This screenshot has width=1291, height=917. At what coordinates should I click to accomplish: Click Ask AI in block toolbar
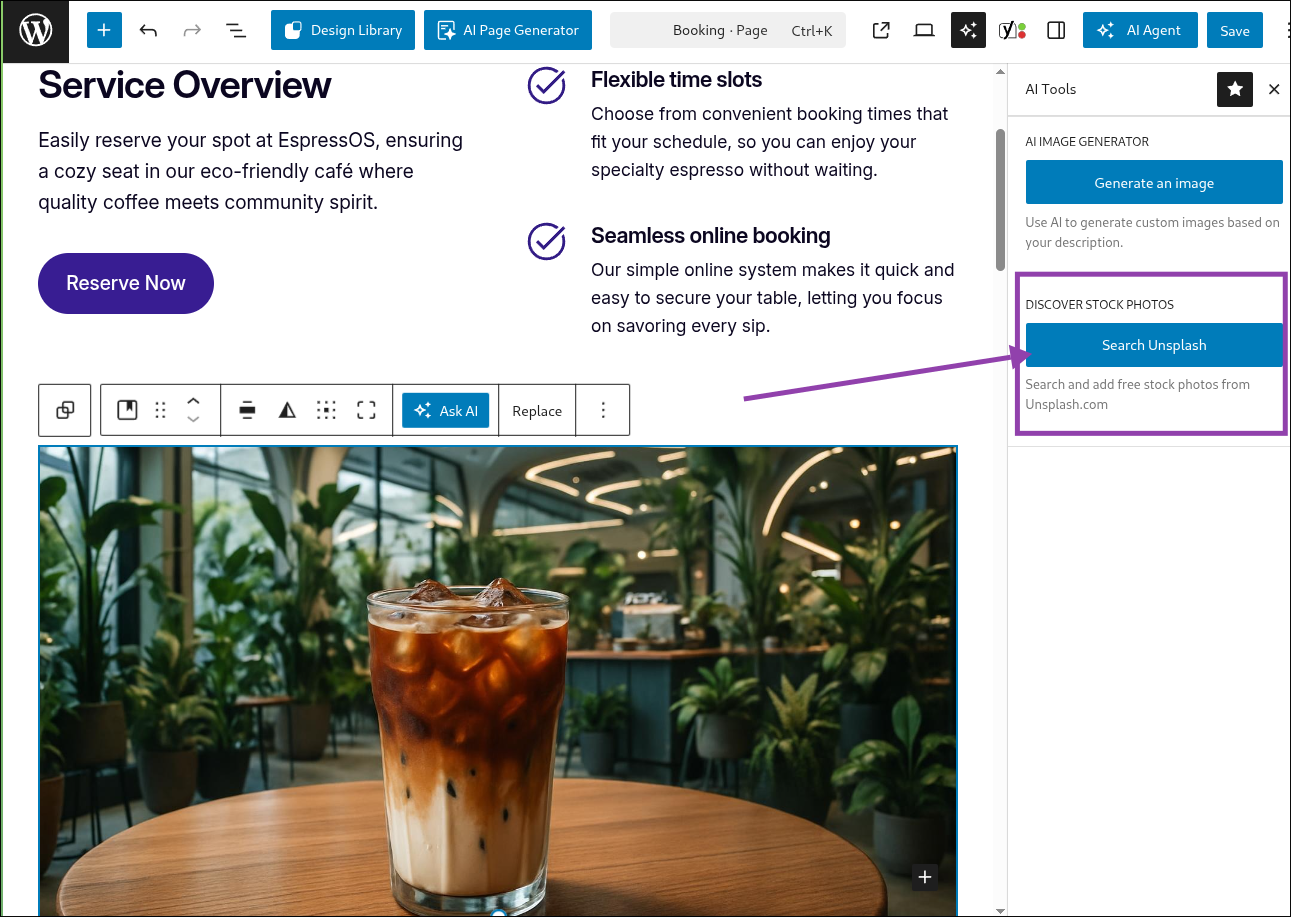446,410
